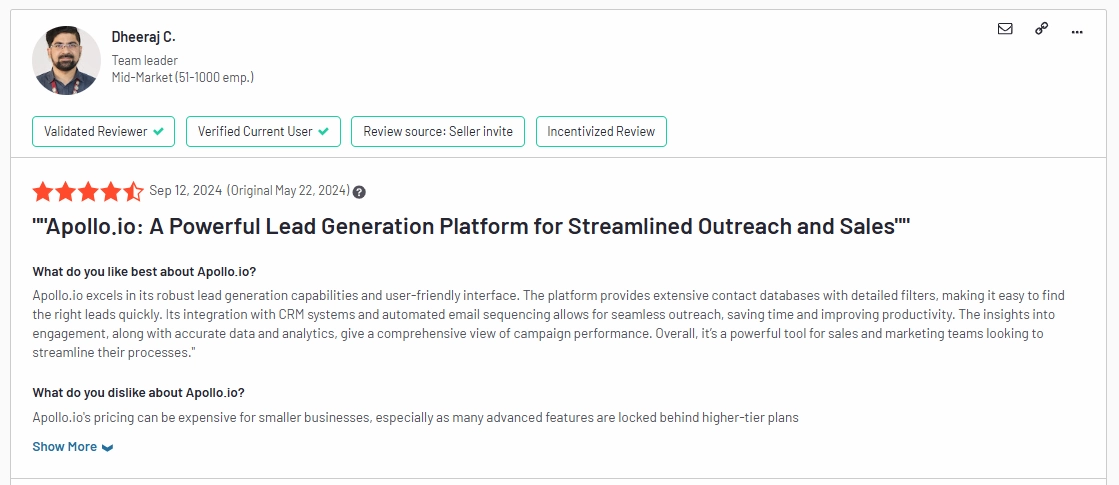Click the 'Team leader' role text
The width and height of the screenshot is (1119, 485).
click(145, 61)
